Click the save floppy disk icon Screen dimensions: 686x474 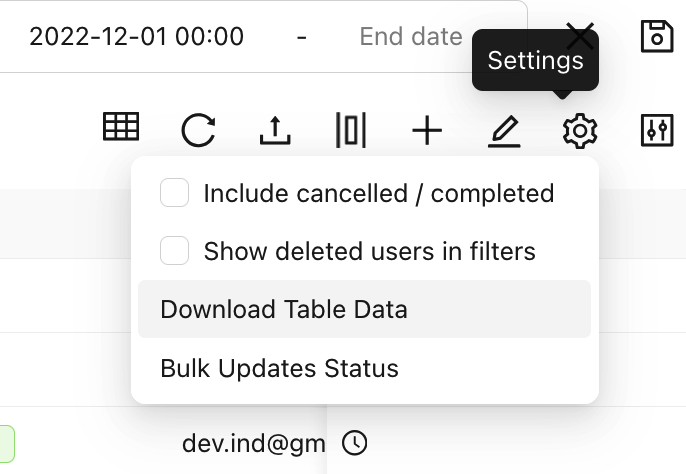[x=657, y=37]
